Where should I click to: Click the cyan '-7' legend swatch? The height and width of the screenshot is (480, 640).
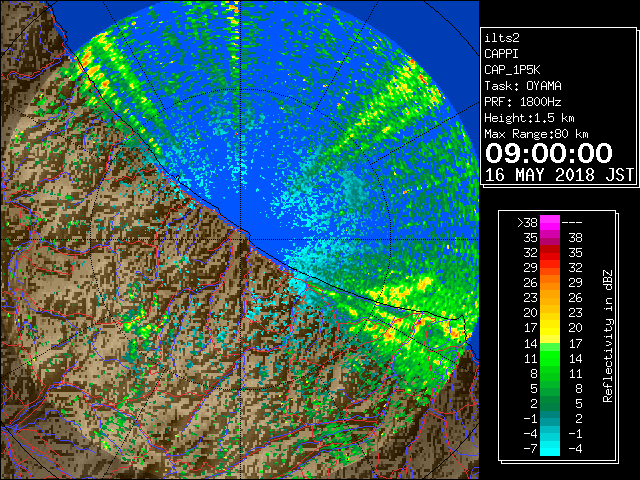coord(550,449)
